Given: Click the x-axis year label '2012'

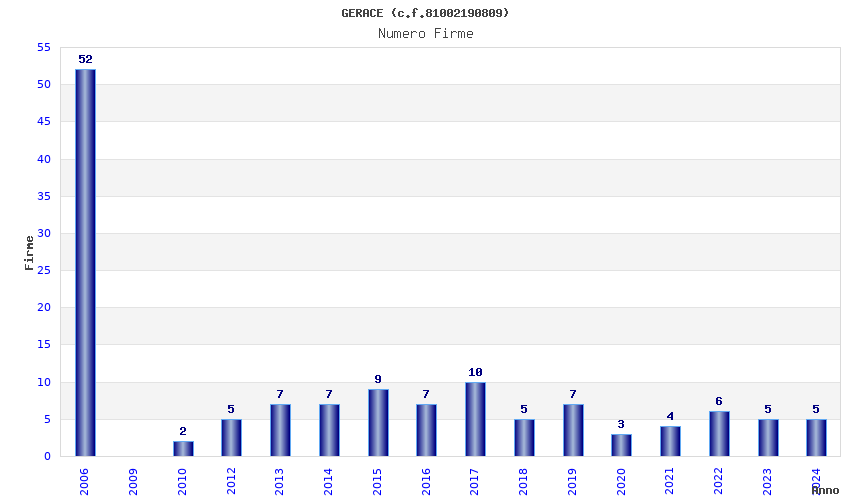Looking at the screenshot, I should click(x=231, y=482).
